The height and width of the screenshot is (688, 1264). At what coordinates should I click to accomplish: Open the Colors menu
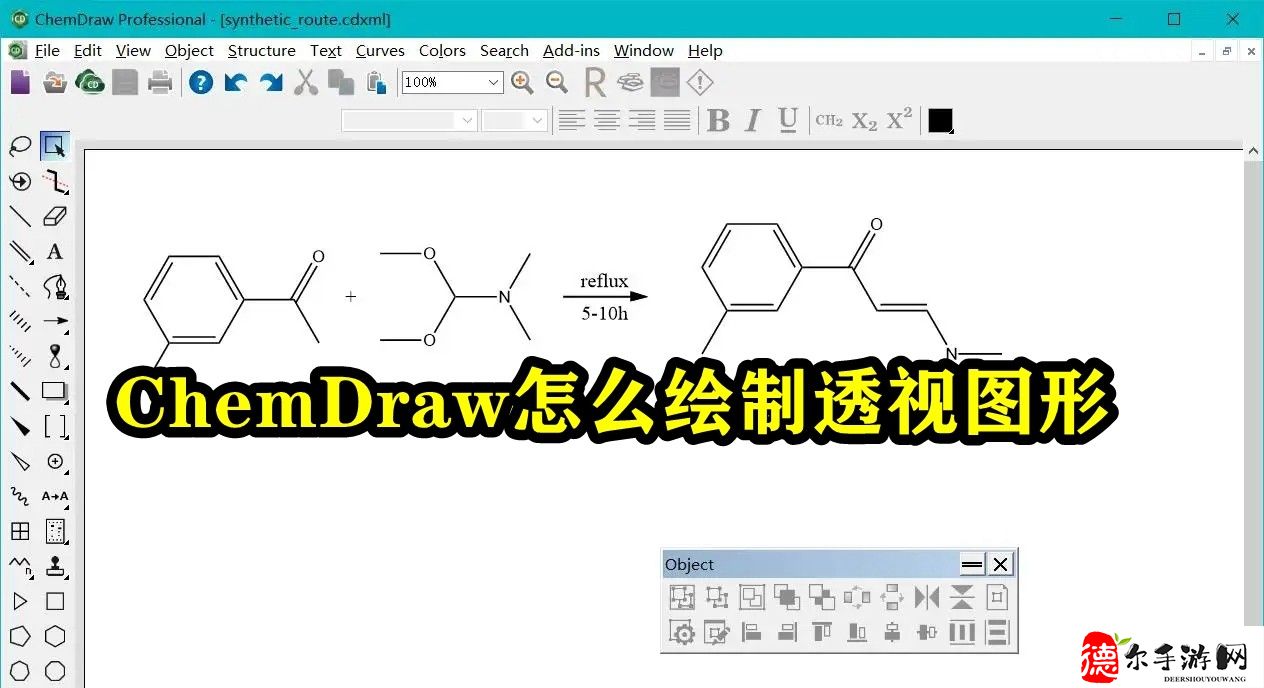(442, 50)
